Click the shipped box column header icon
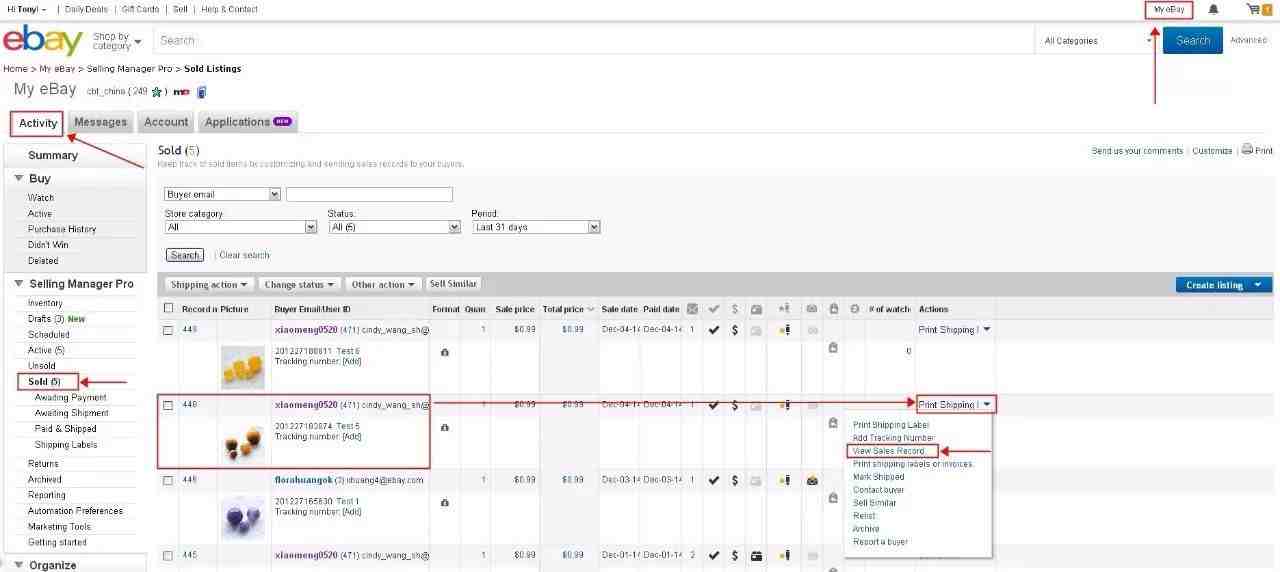The image size is (1280, 572). (757, 309)
